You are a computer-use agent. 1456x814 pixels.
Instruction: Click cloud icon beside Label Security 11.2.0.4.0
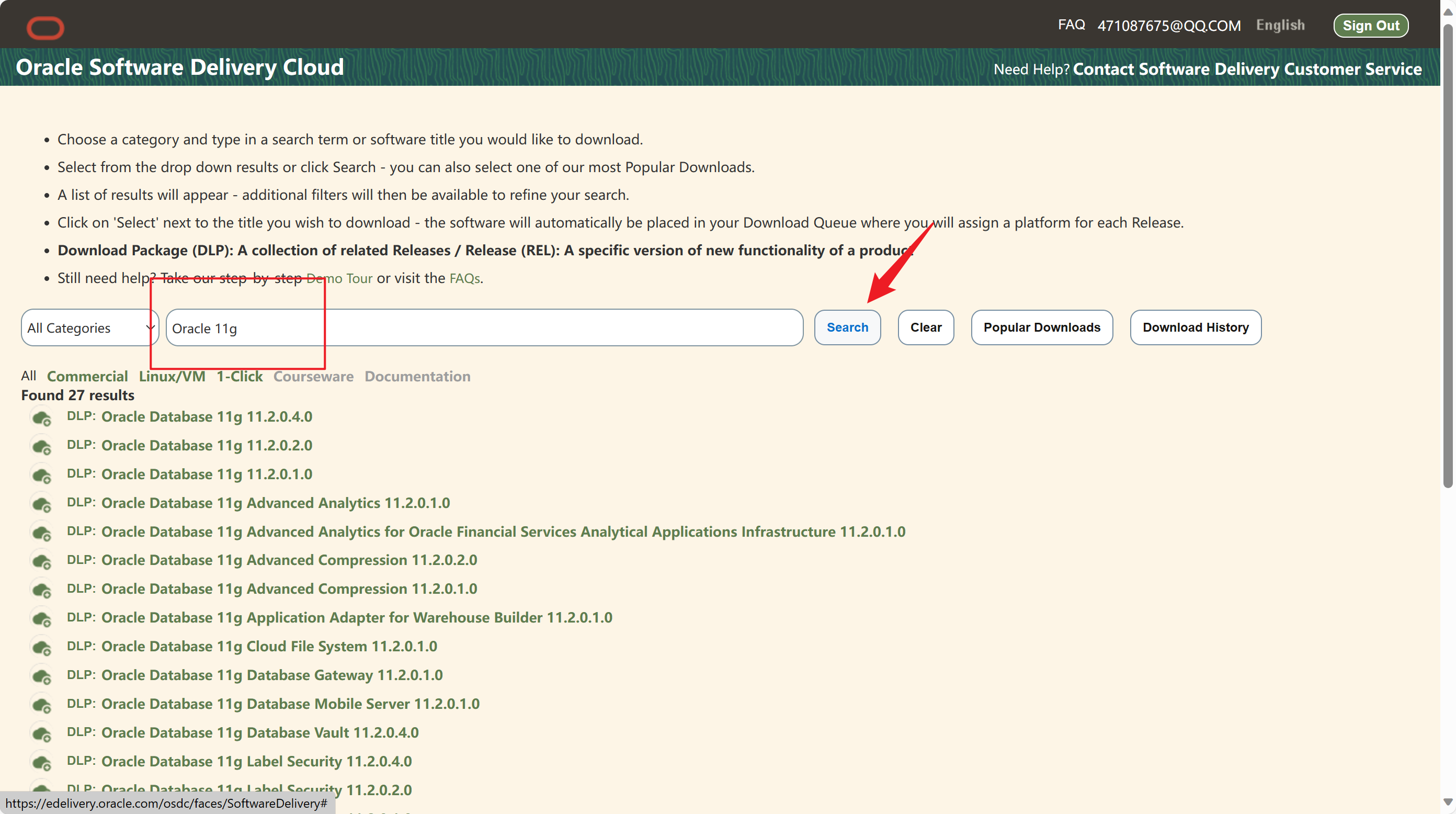tap(42, 763)
